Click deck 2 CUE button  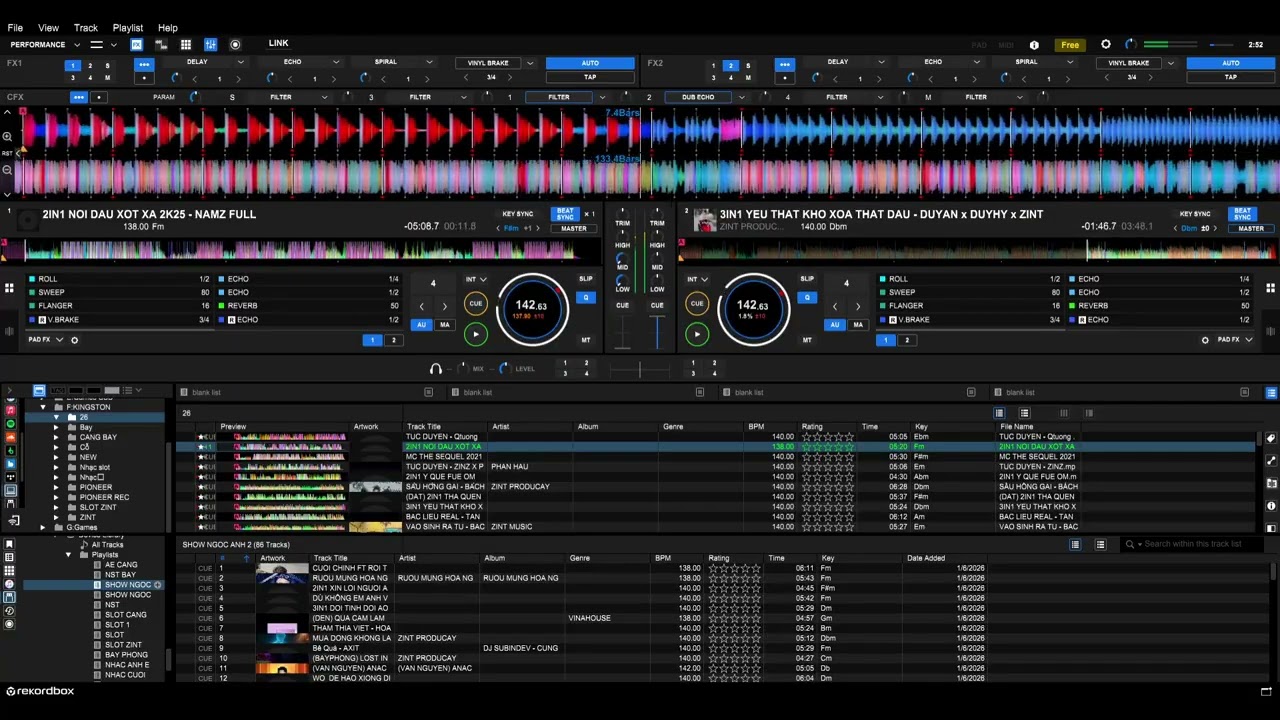pyautogui.click(x=697, y=304)
